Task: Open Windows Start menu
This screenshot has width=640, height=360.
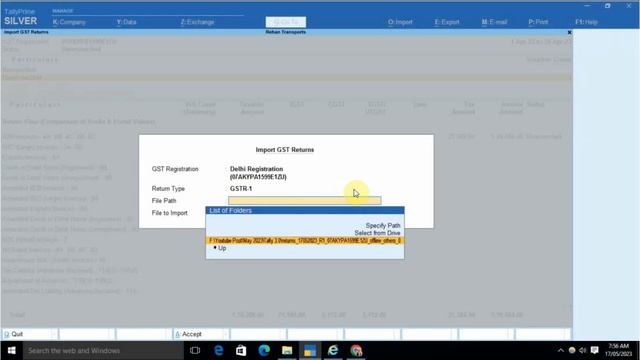Action: coord(11,351)
